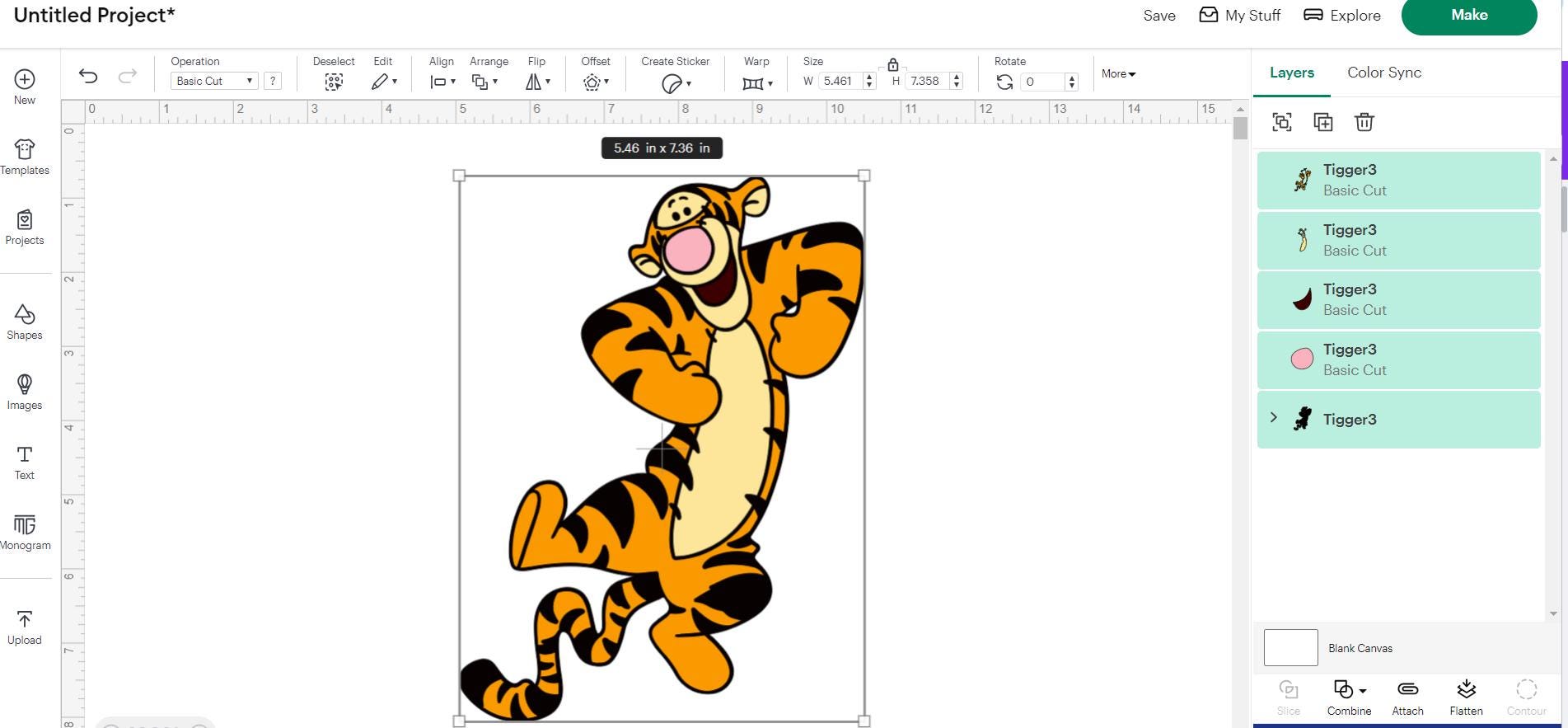The width and height of the screenshot is (1568, 728).
Task: Switch to the Color Sync tab
Action: click(x=1384, y=73)
